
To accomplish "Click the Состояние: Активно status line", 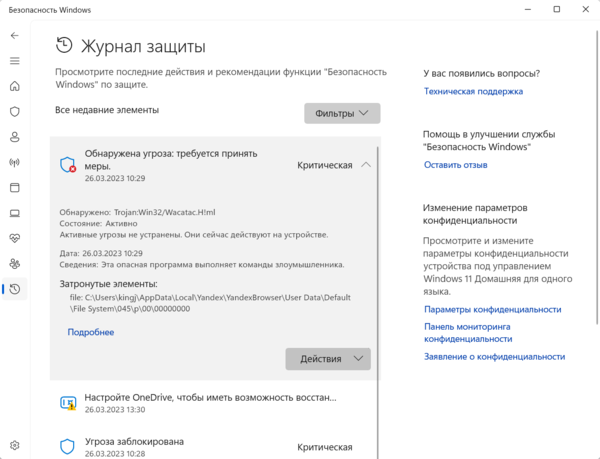I will pos(98,223).
